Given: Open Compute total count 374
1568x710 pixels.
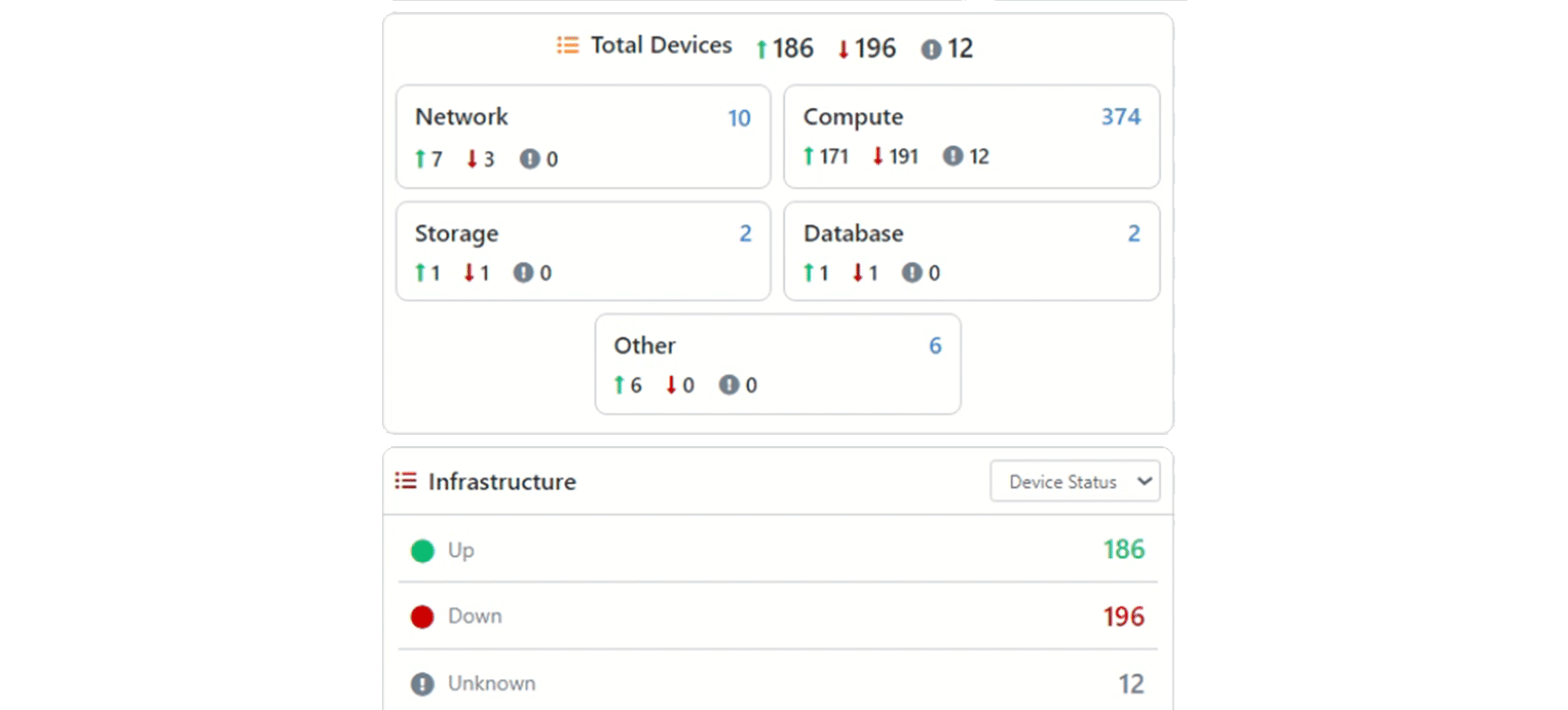Looking at the screenshot, I should pyautogui.click(x=1120, y=117).
